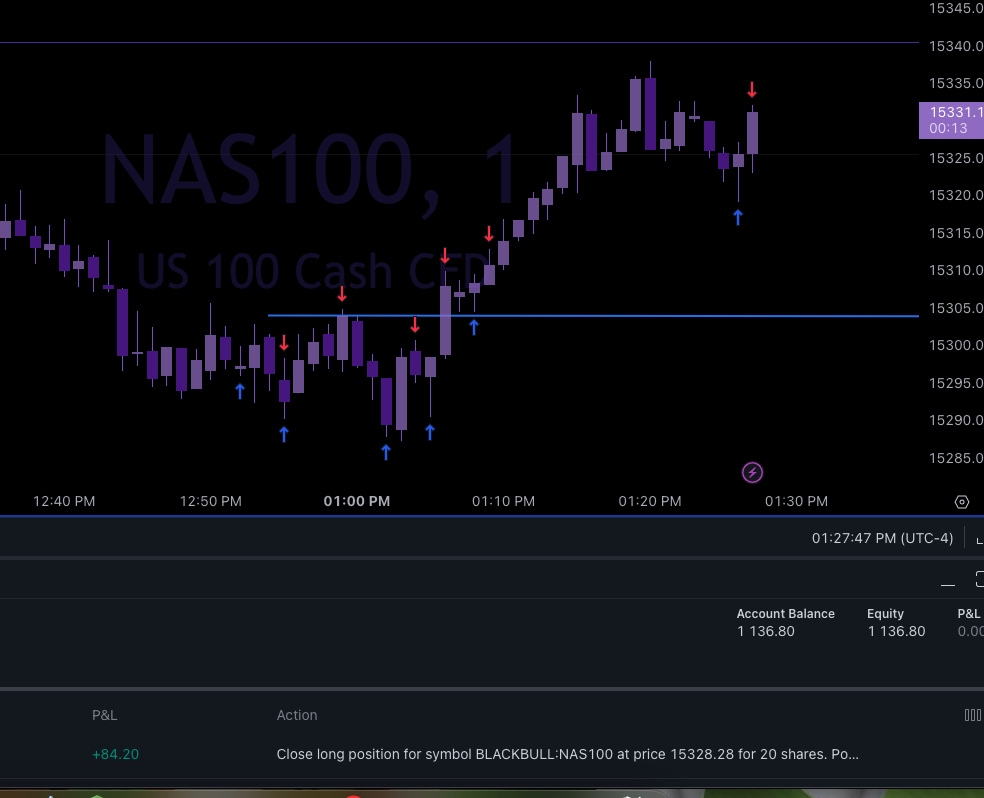Select the red sell arrow above the latest candle
This screenshot has width=984, height=798.
752,89
